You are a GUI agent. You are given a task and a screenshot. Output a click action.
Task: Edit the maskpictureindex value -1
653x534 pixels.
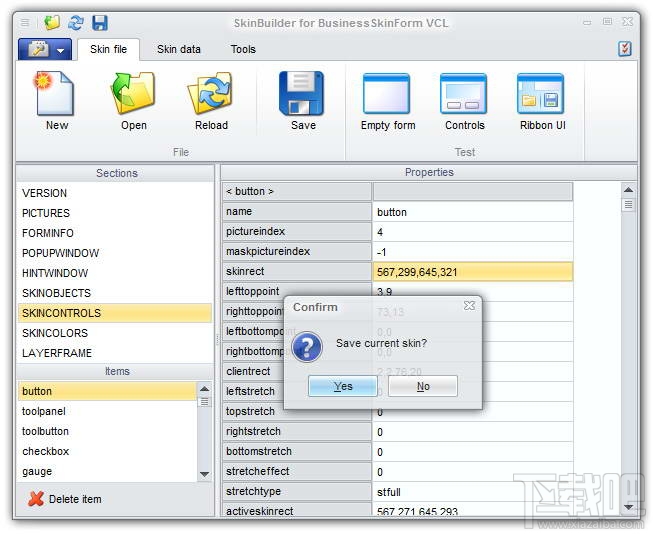473,252
